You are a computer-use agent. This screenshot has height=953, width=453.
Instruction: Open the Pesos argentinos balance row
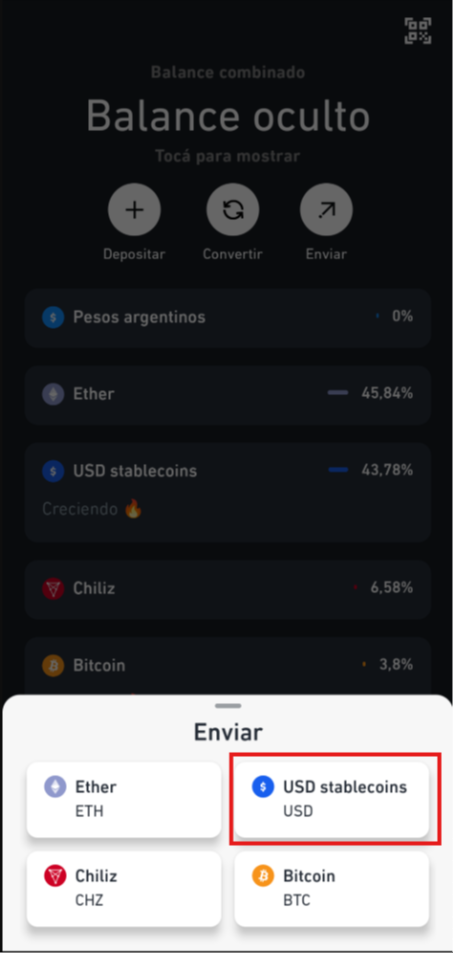click(x=228, y=318)
